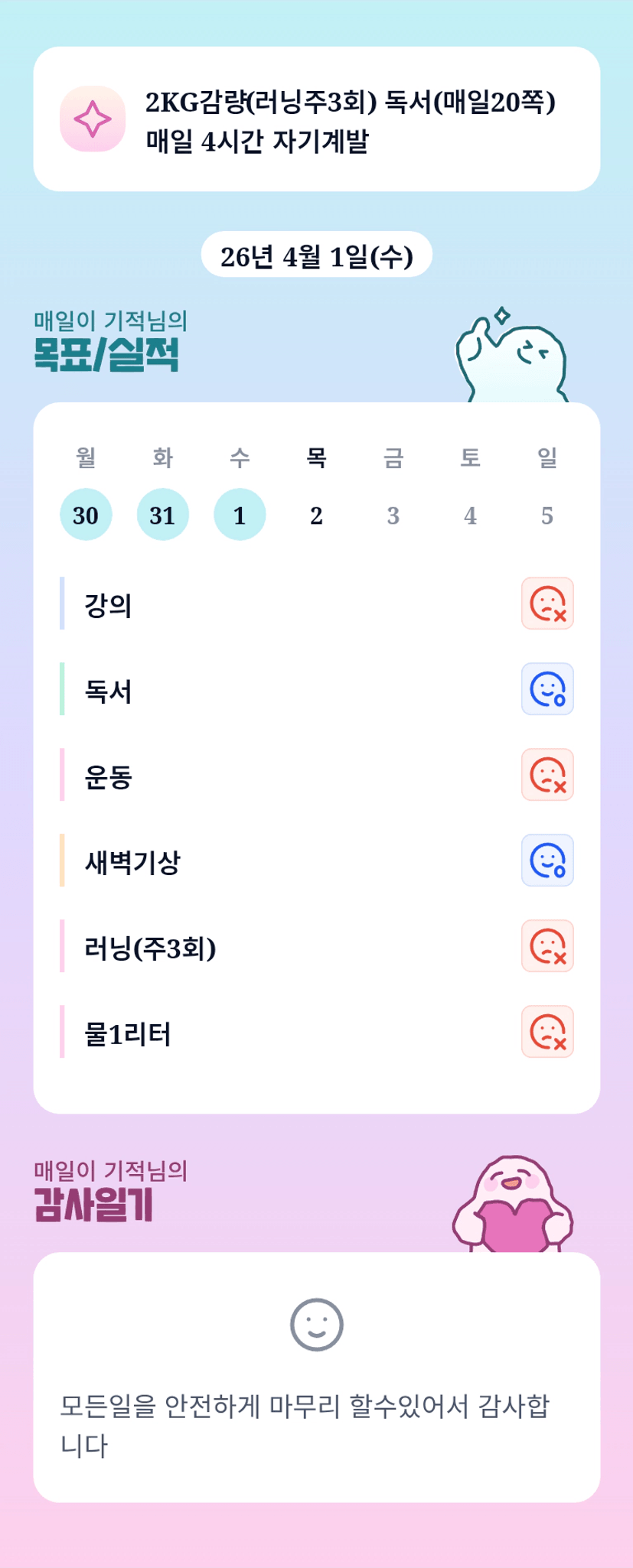
Task: Click the 물1리터 red sad face icon
Action: click(547, 1032)
